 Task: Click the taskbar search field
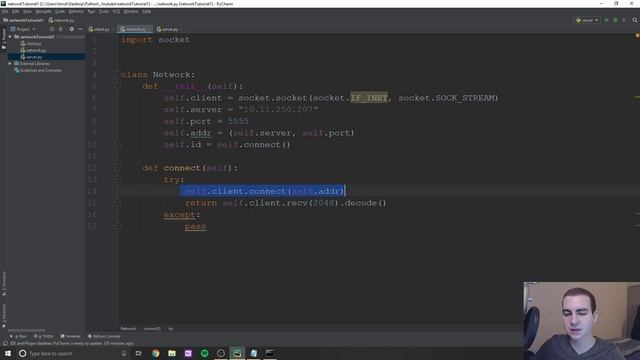[x=73, y=353]
